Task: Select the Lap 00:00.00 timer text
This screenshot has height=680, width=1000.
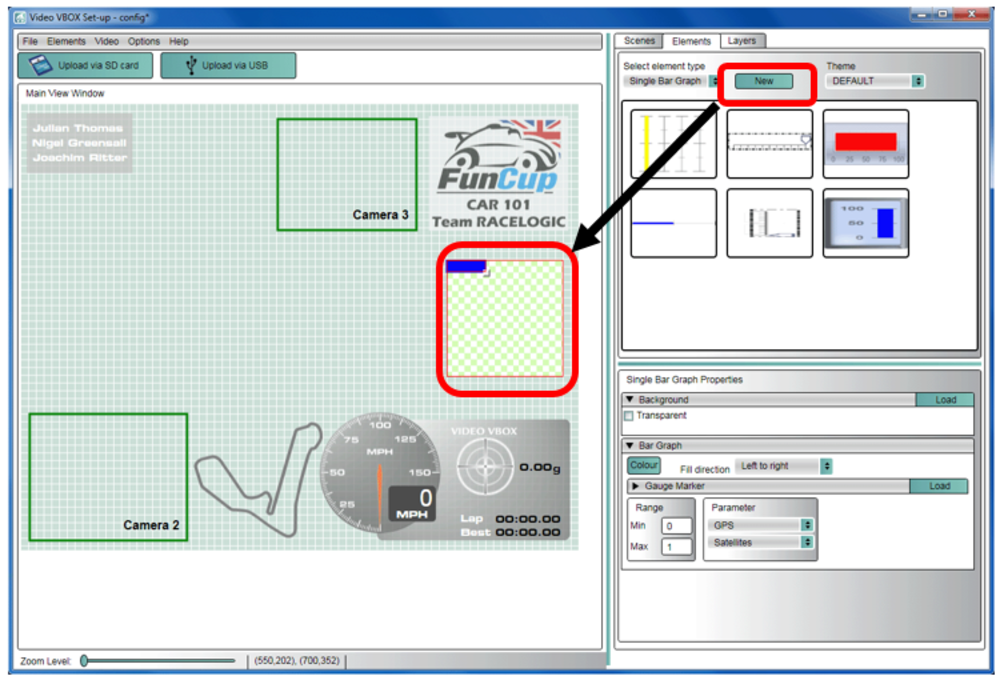Action: coord(511,519)
